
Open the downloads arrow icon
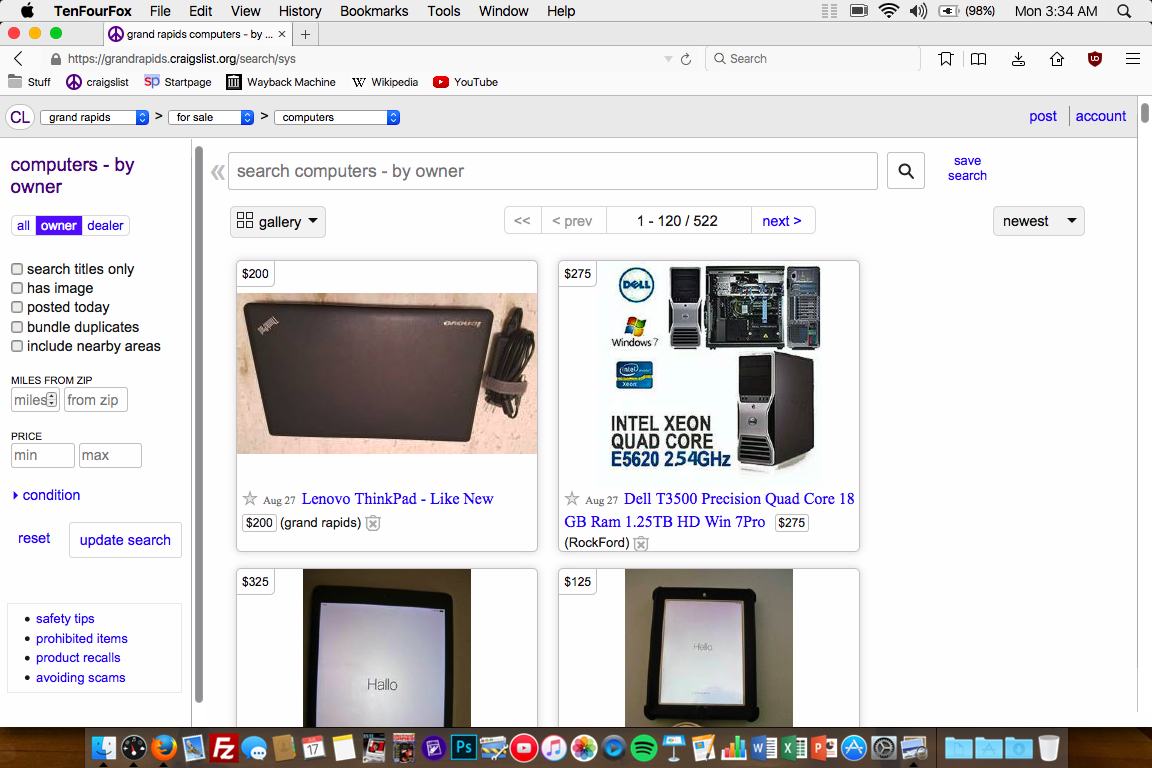(x=1018, y=59)
